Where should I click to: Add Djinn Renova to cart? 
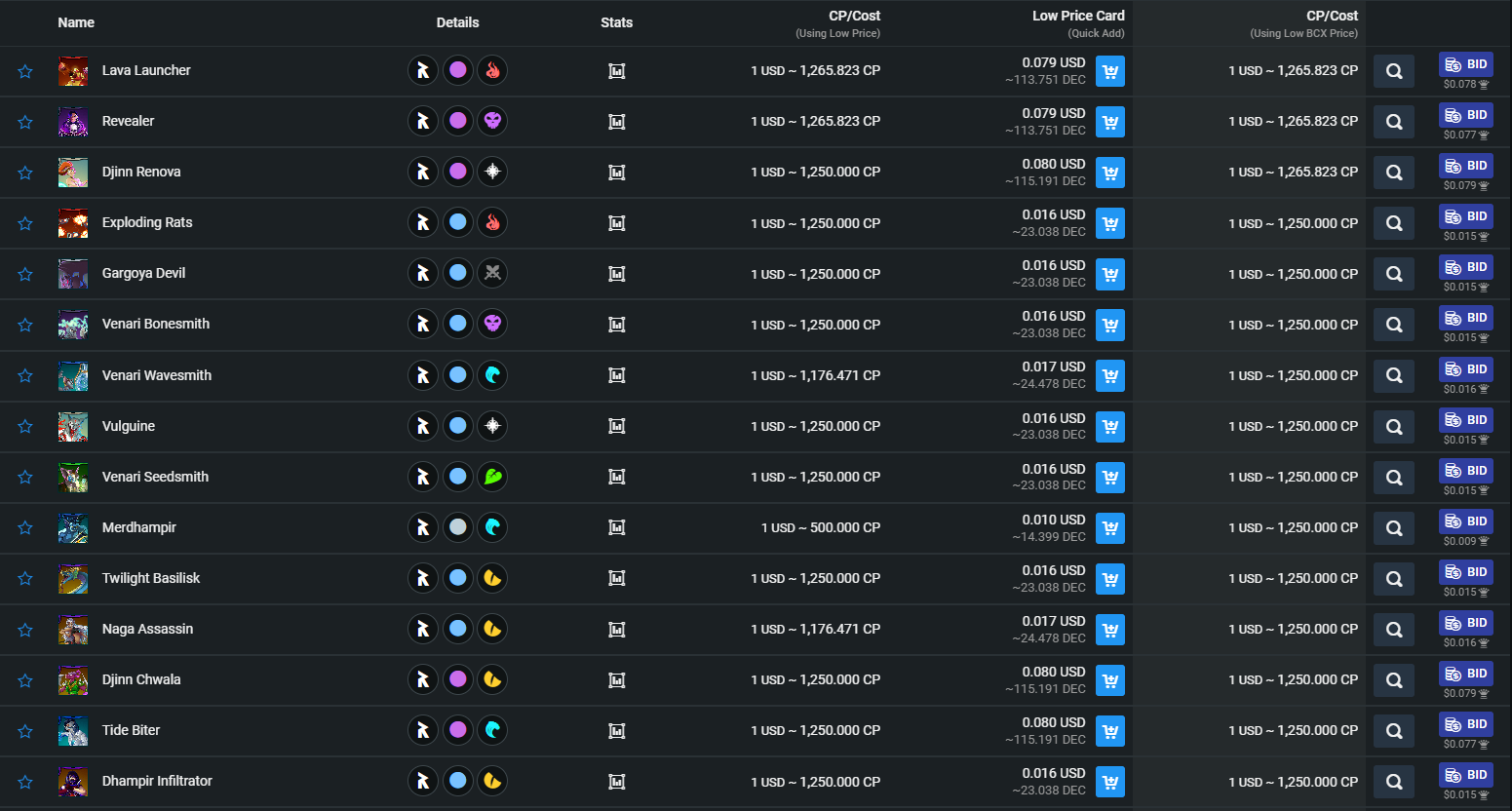(x=1110, y=173)
